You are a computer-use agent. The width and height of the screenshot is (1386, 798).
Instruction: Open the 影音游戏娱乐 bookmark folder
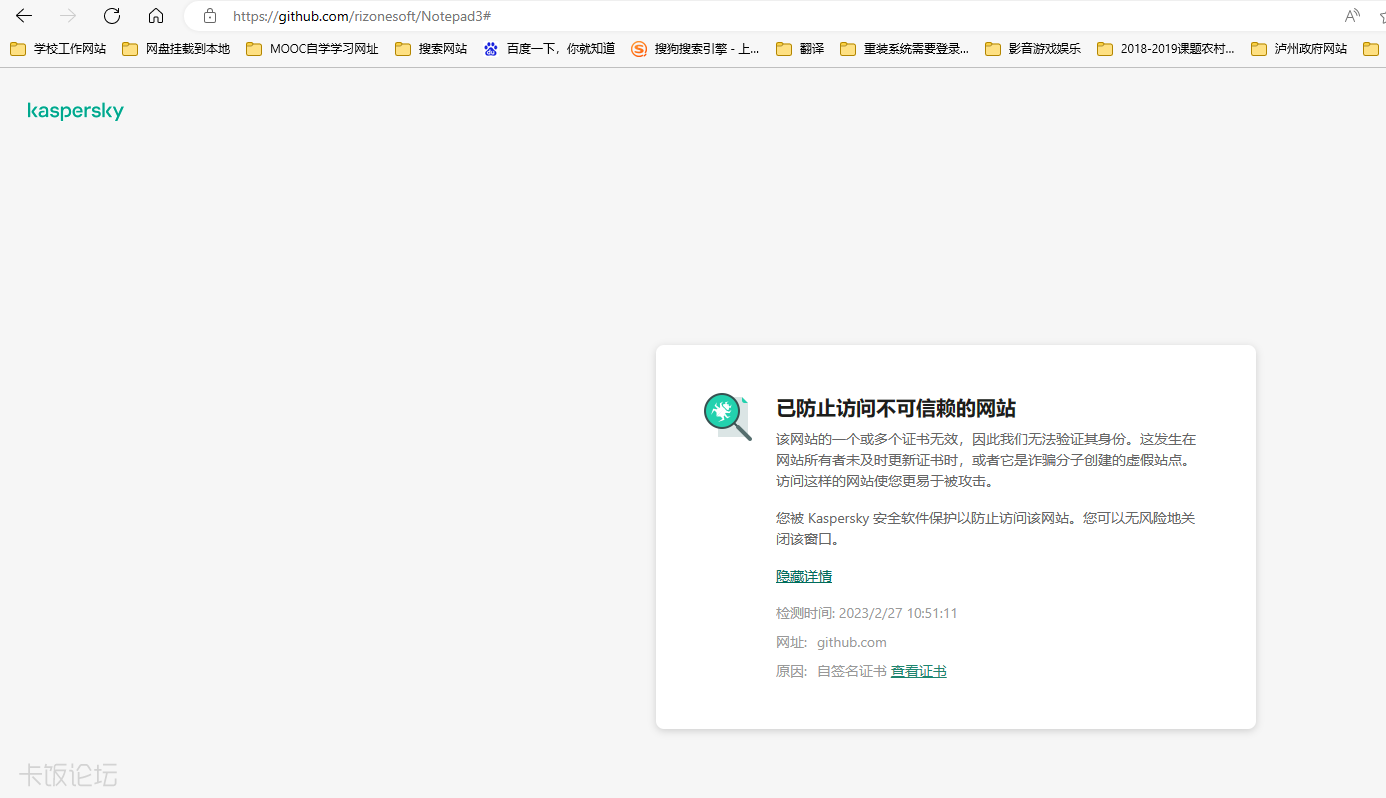point(1033,48)
